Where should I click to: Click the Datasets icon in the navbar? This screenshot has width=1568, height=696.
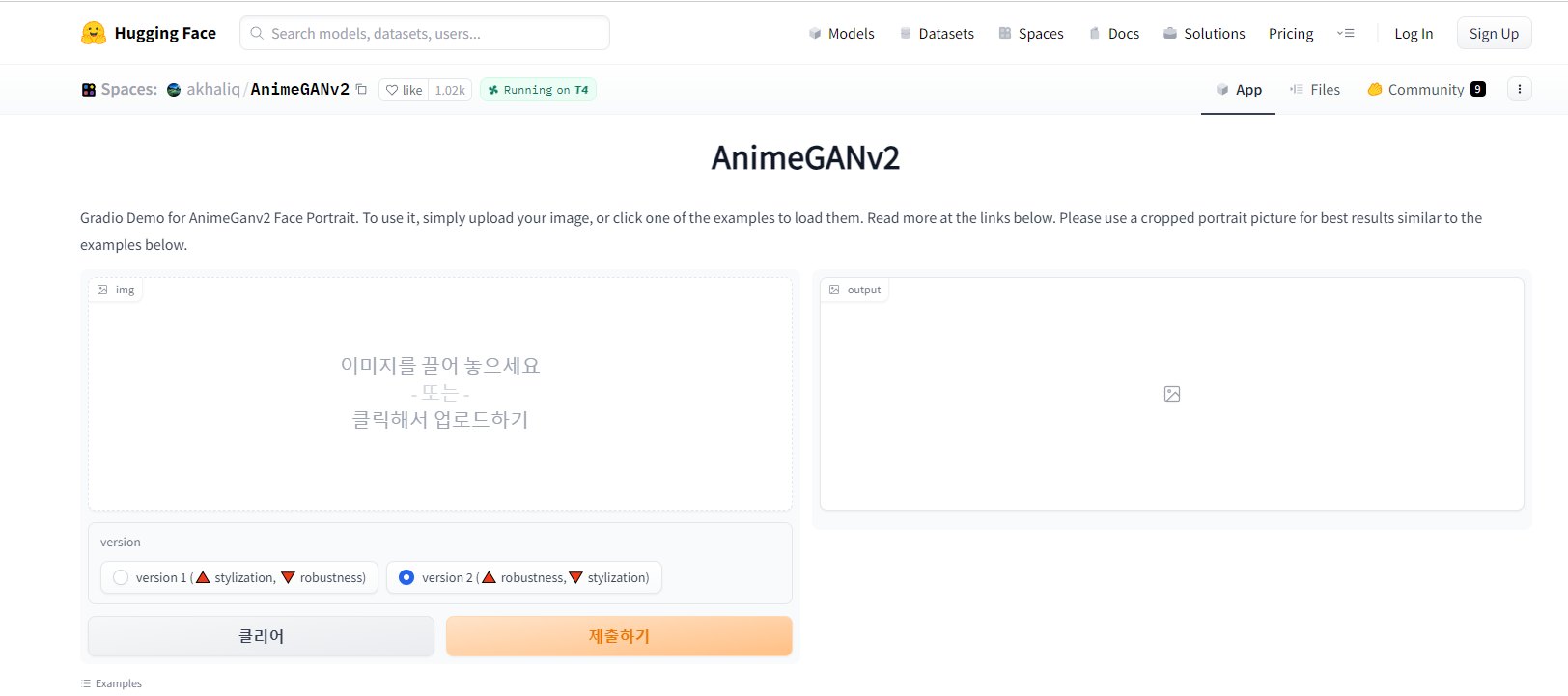point(906,33)
